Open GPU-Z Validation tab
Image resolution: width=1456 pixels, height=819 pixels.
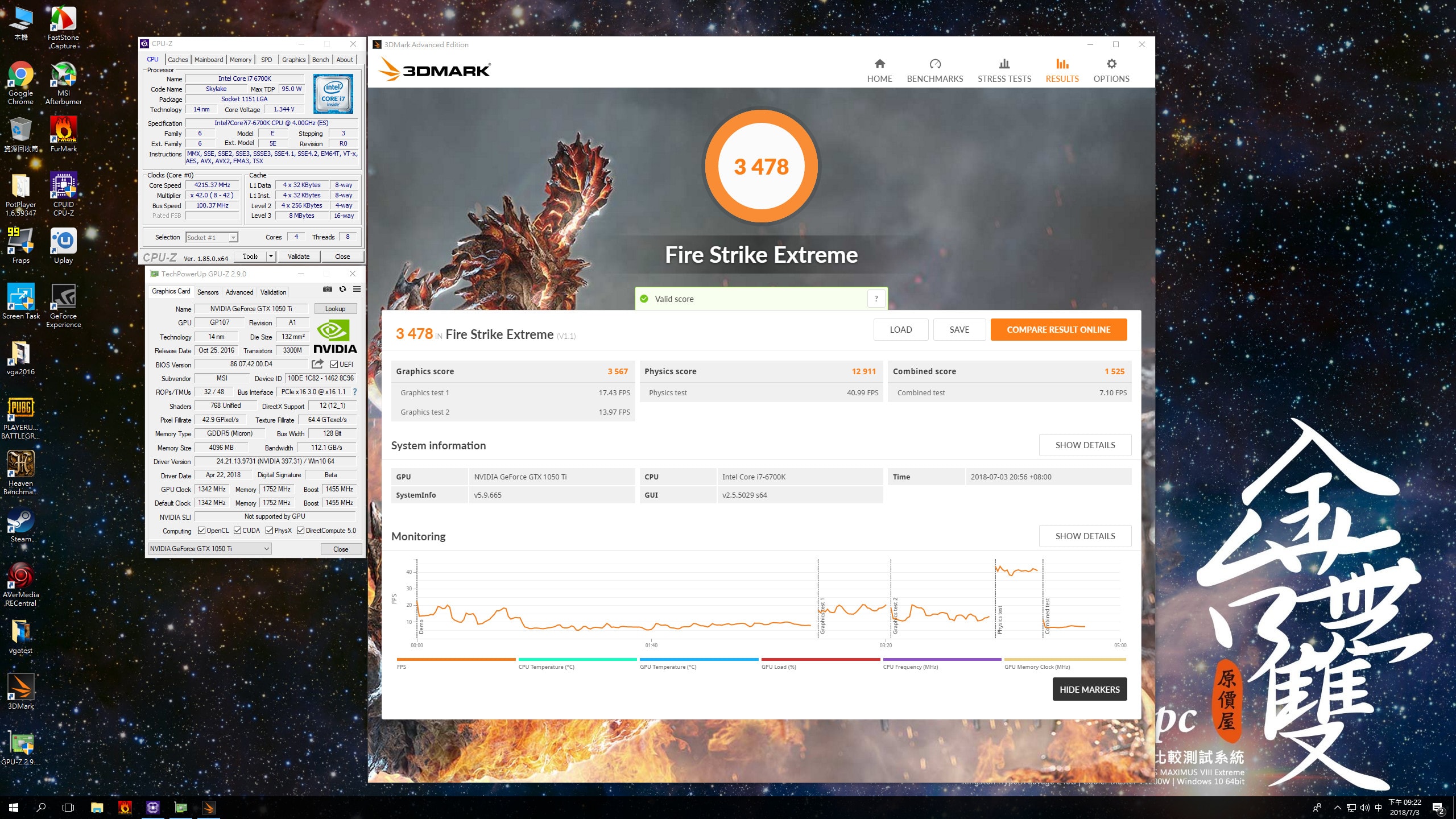point(273,292)
